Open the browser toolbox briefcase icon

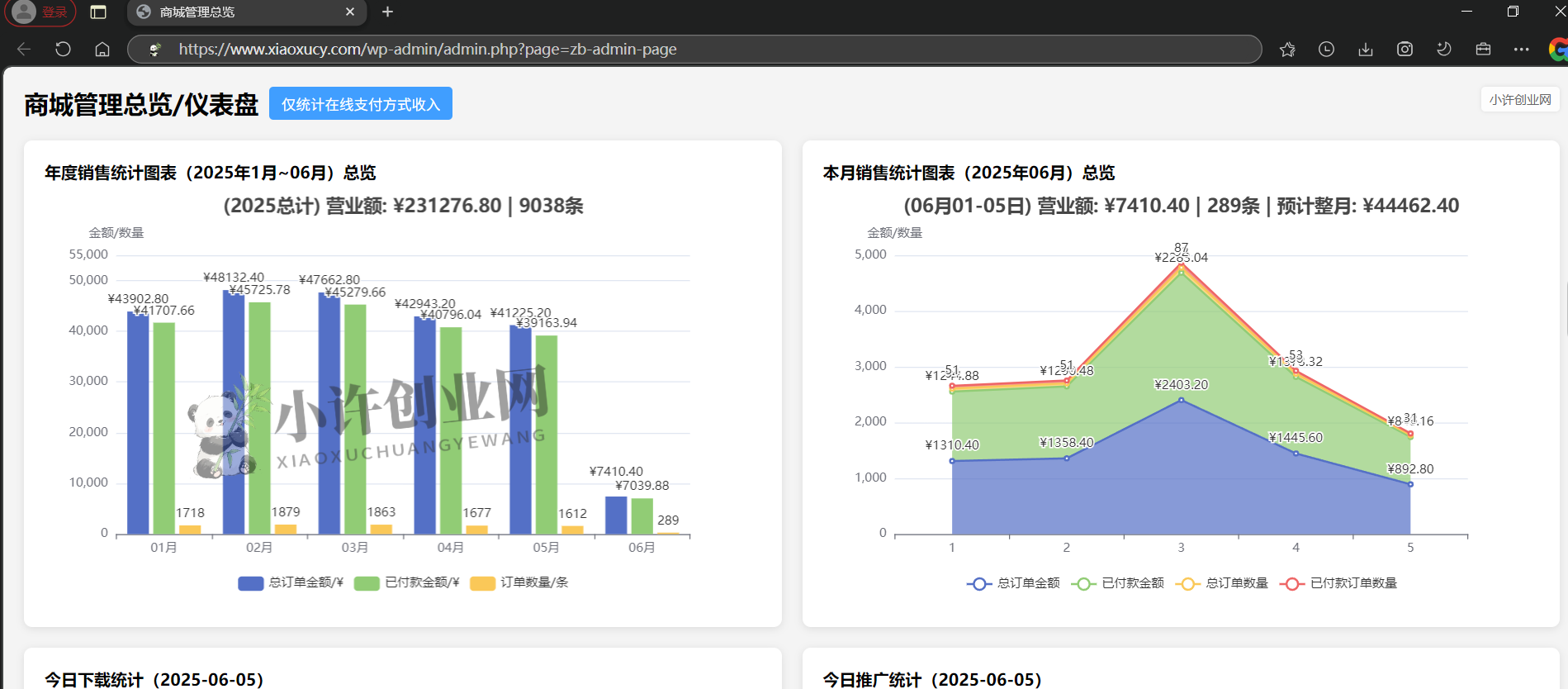(1483, 50)
